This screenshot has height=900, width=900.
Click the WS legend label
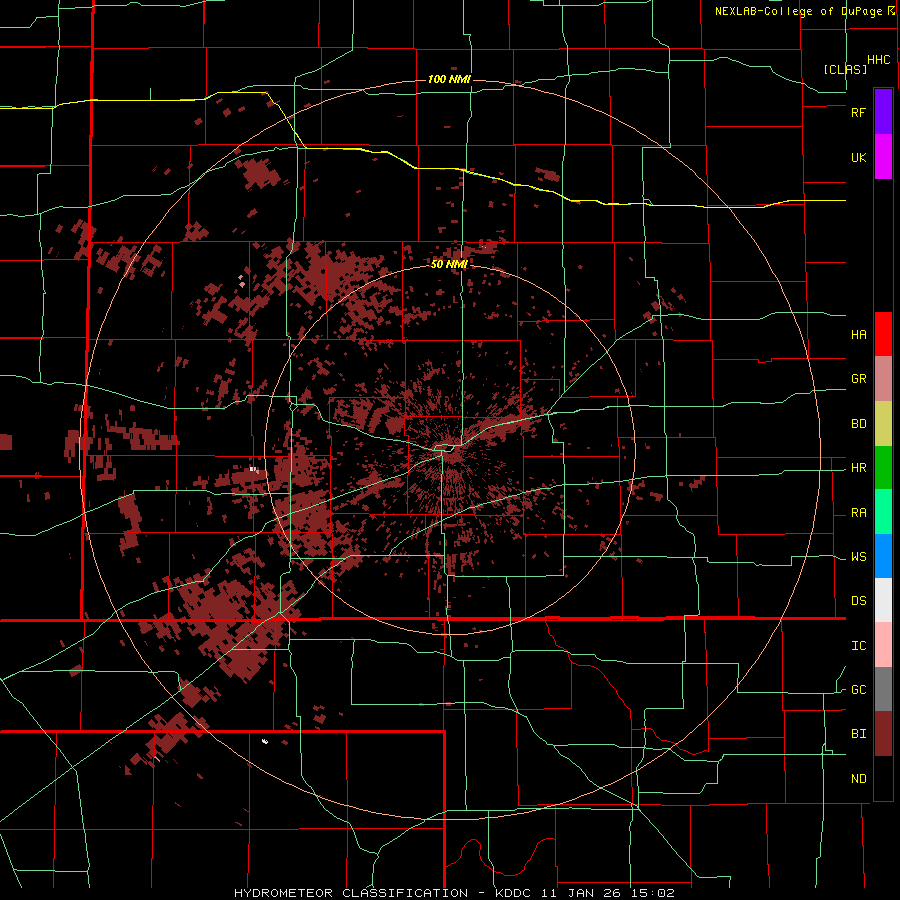858,557
